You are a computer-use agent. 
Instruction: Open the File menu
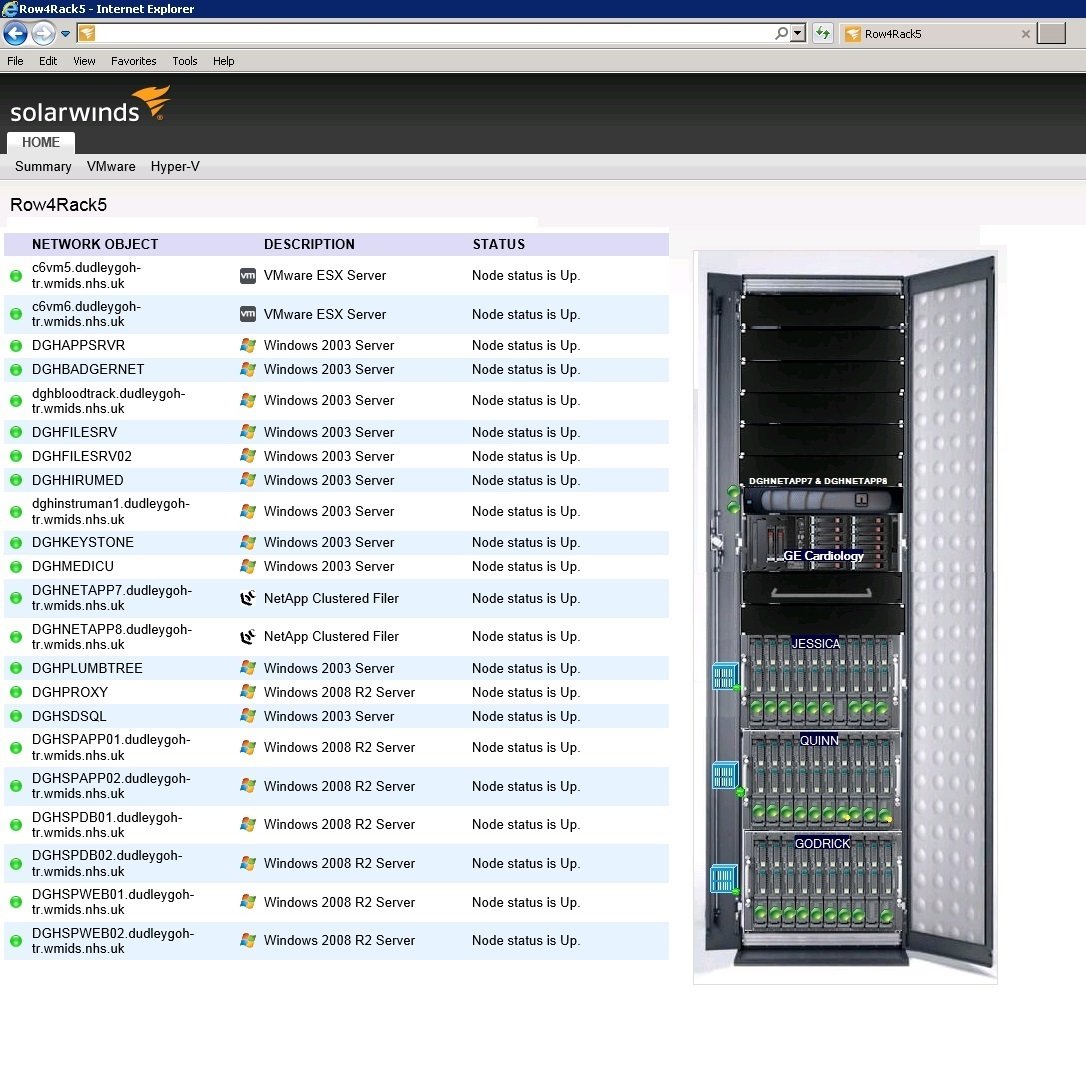(15, 61)
